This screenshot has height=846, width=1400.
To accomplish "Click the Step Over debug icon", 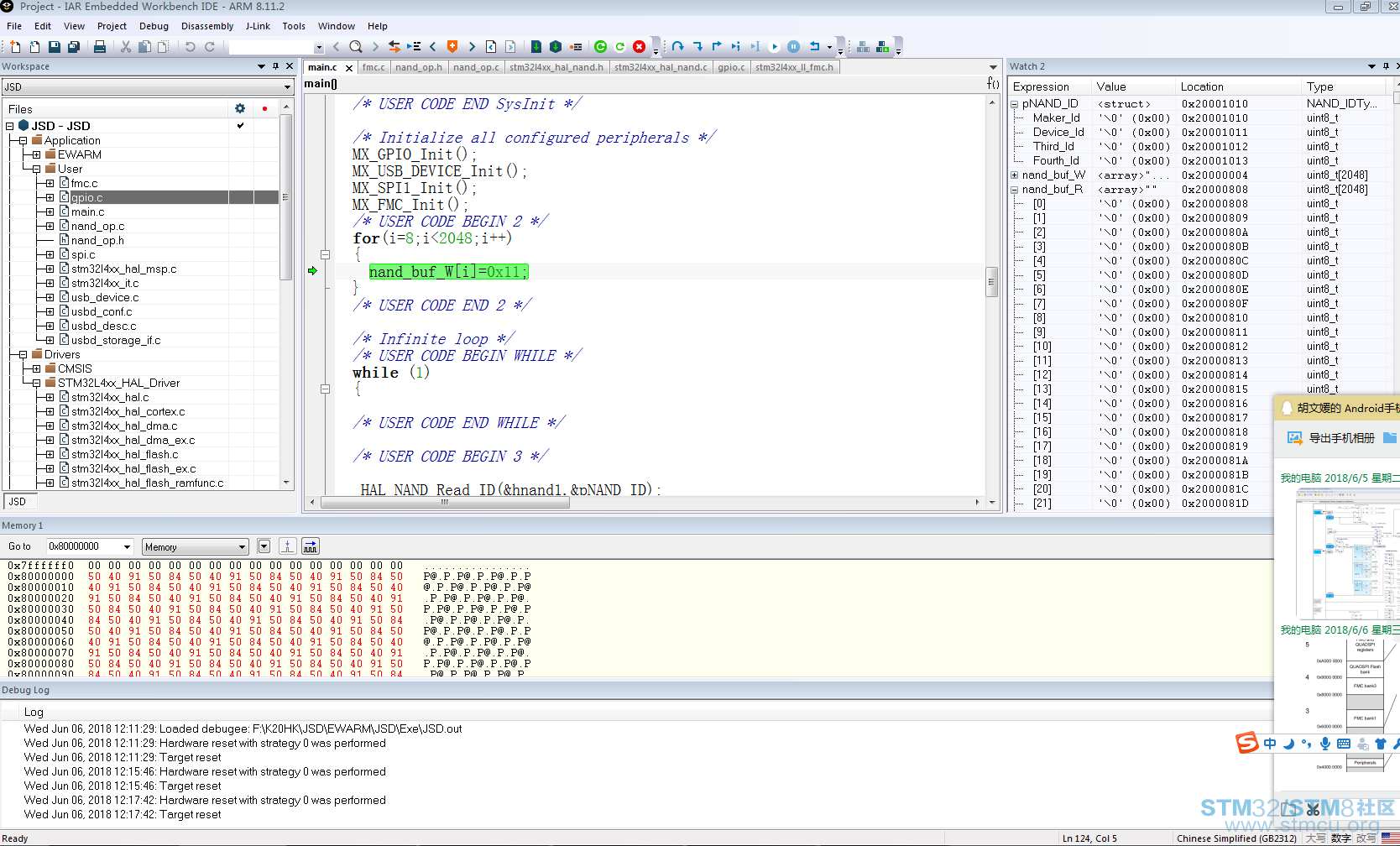I will 677,47.
